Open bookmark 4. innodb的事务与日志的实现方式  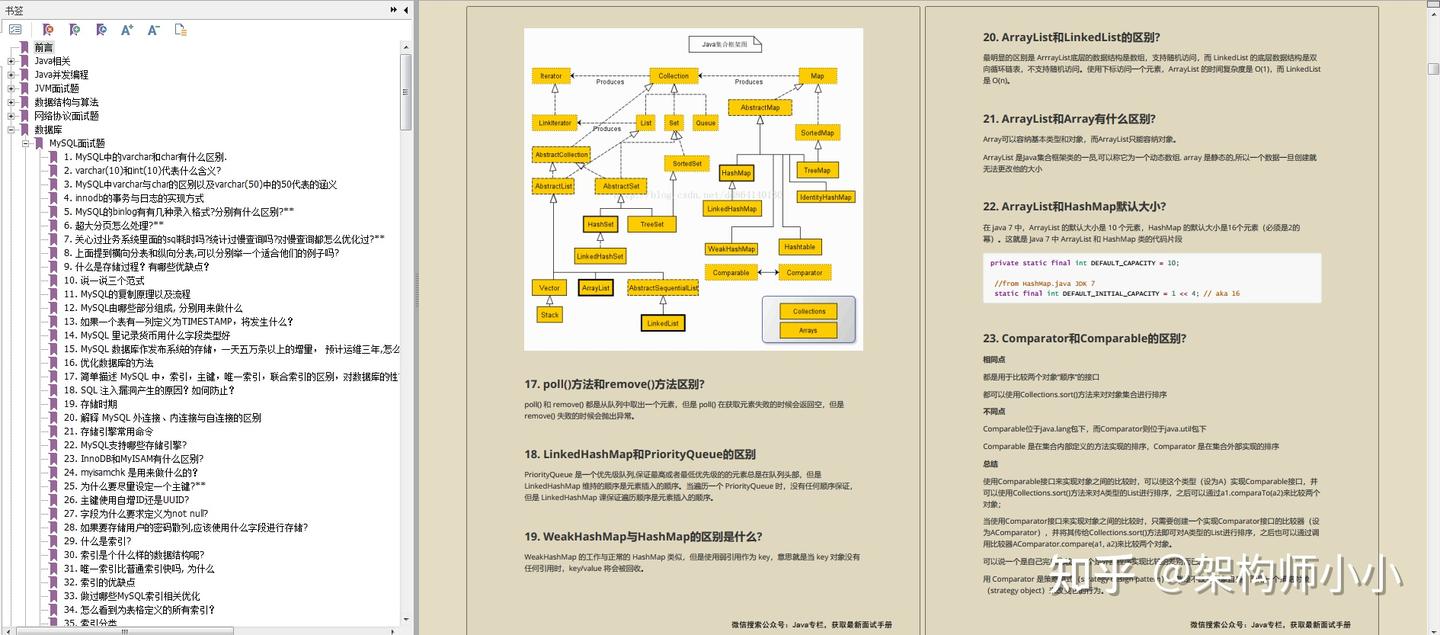tap(133, 198)
